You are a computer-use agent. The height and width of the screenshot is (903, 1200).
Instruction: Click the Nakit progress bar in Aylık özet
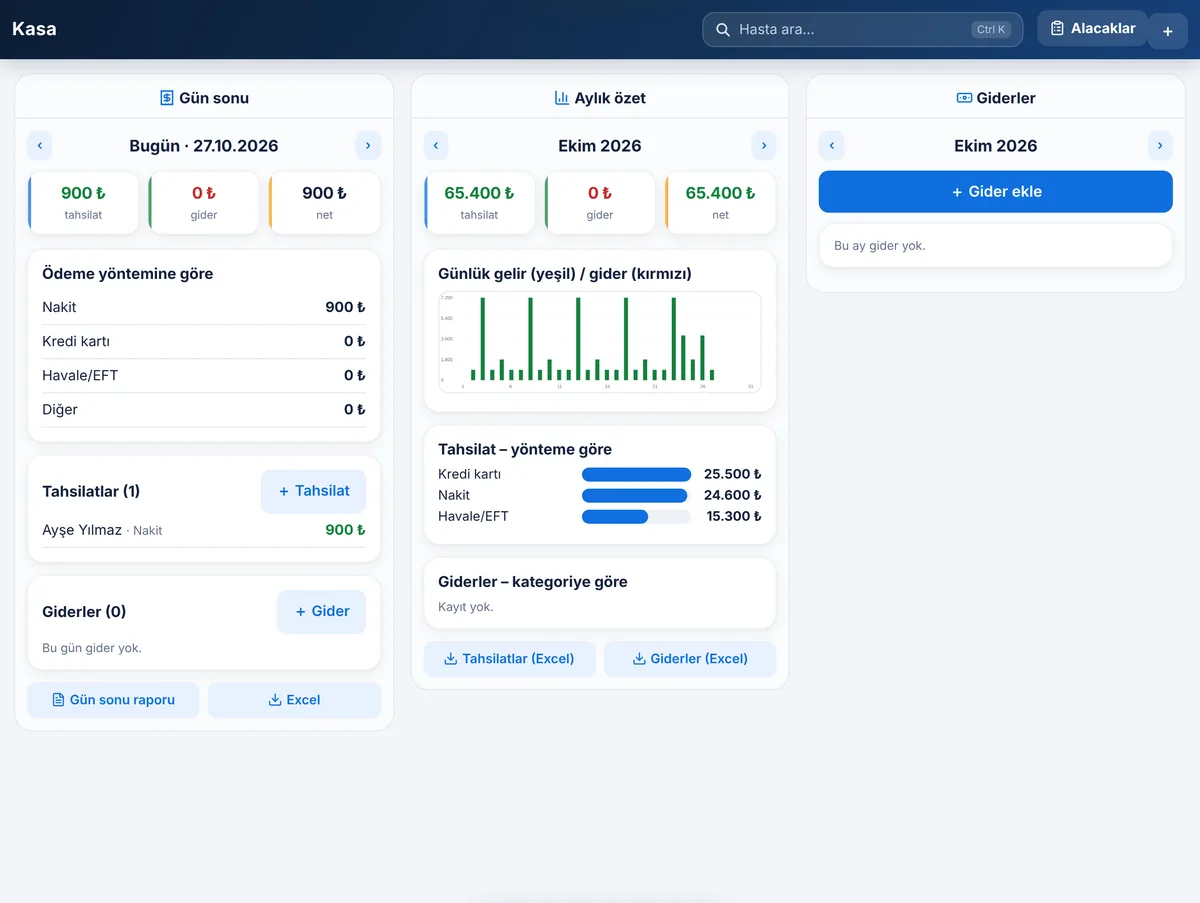pyautogui.click(x=636, y=496)
